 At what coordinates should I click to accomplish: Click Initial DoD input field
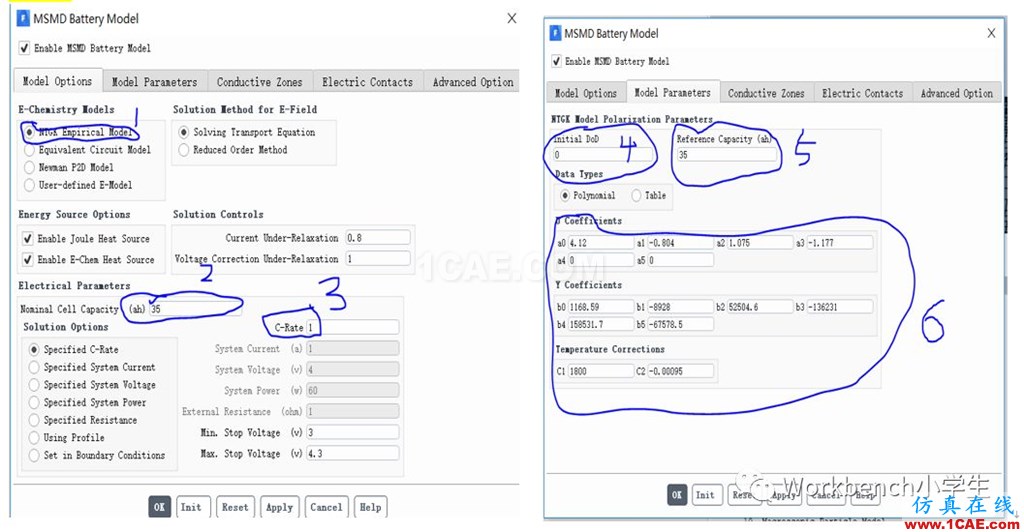602,155
